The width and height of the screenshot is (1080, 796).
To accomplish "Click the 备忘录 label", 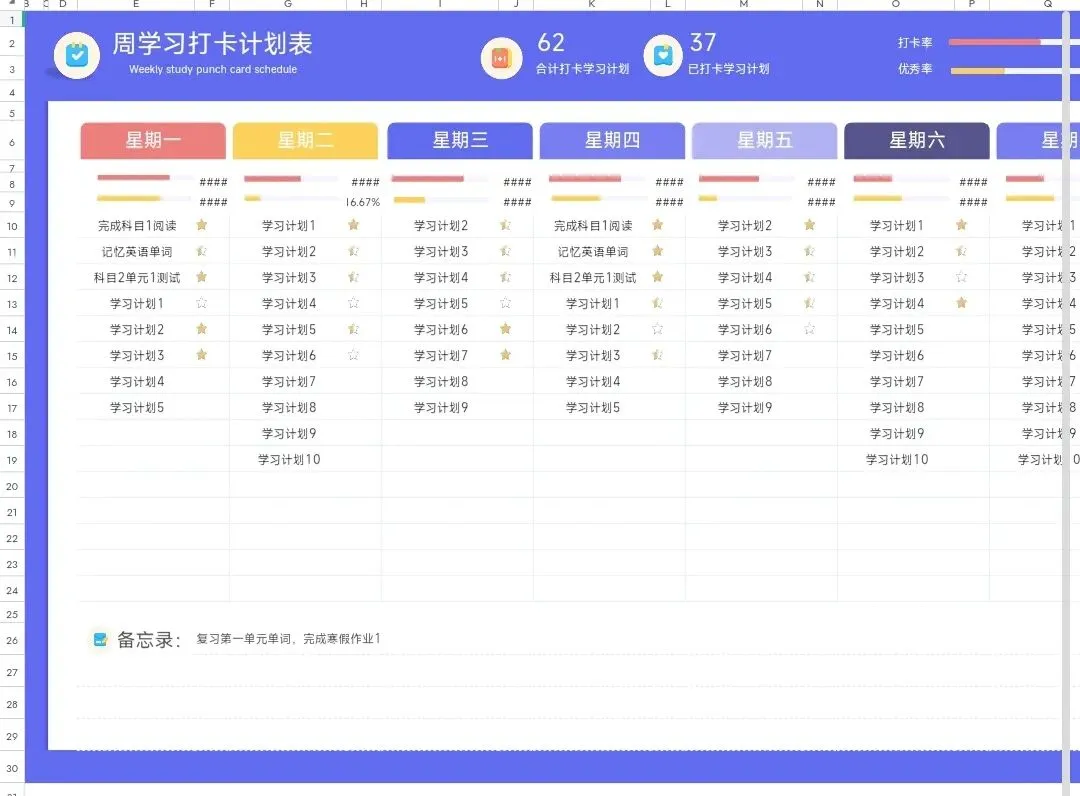I will click(x=149, y=640).
